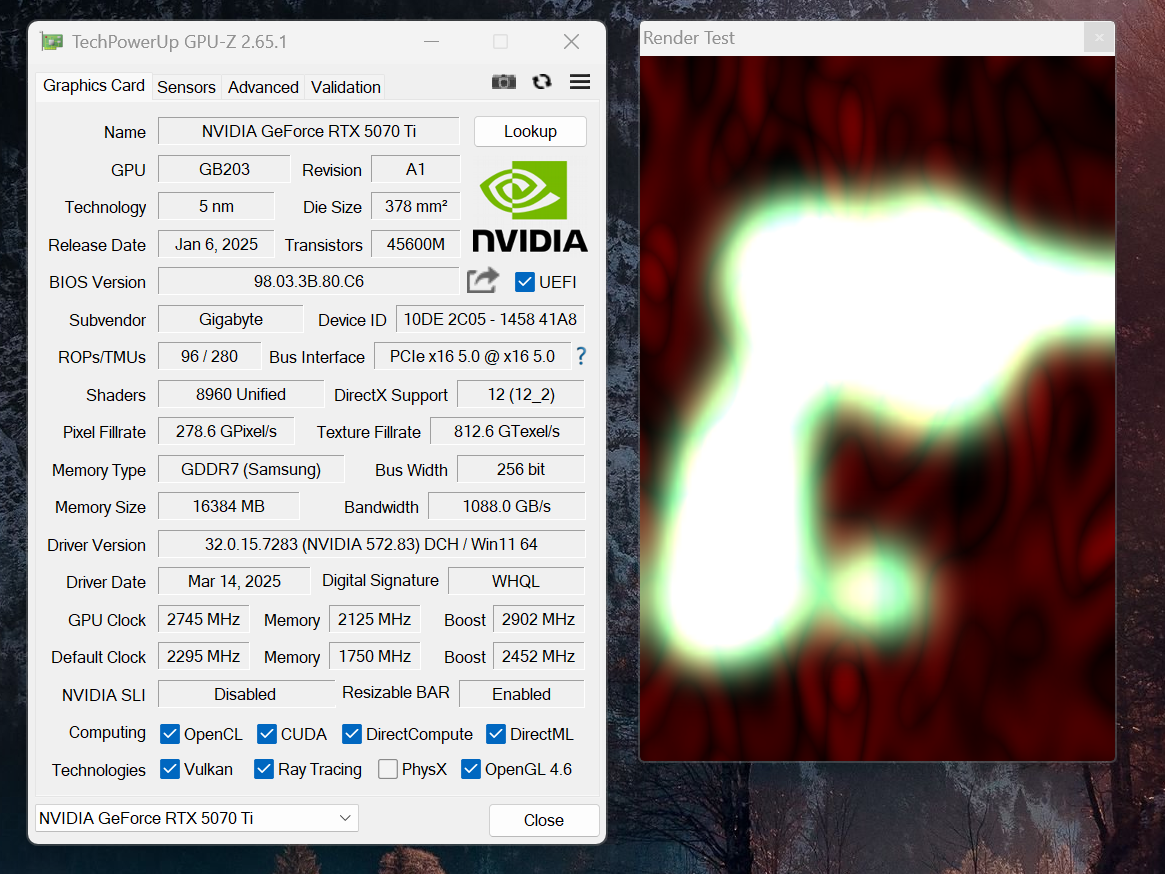Screen dimensions: 1165x874
Task: Switch to the Graphics Card tab
Action: [x=94, y=85]
